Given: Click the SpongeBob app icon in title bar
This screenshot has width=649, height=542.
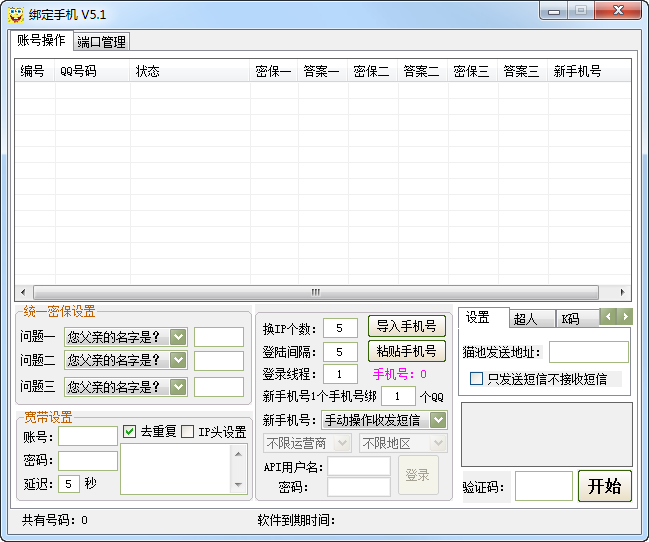Looking at the screenshot, I should (16, 15).
